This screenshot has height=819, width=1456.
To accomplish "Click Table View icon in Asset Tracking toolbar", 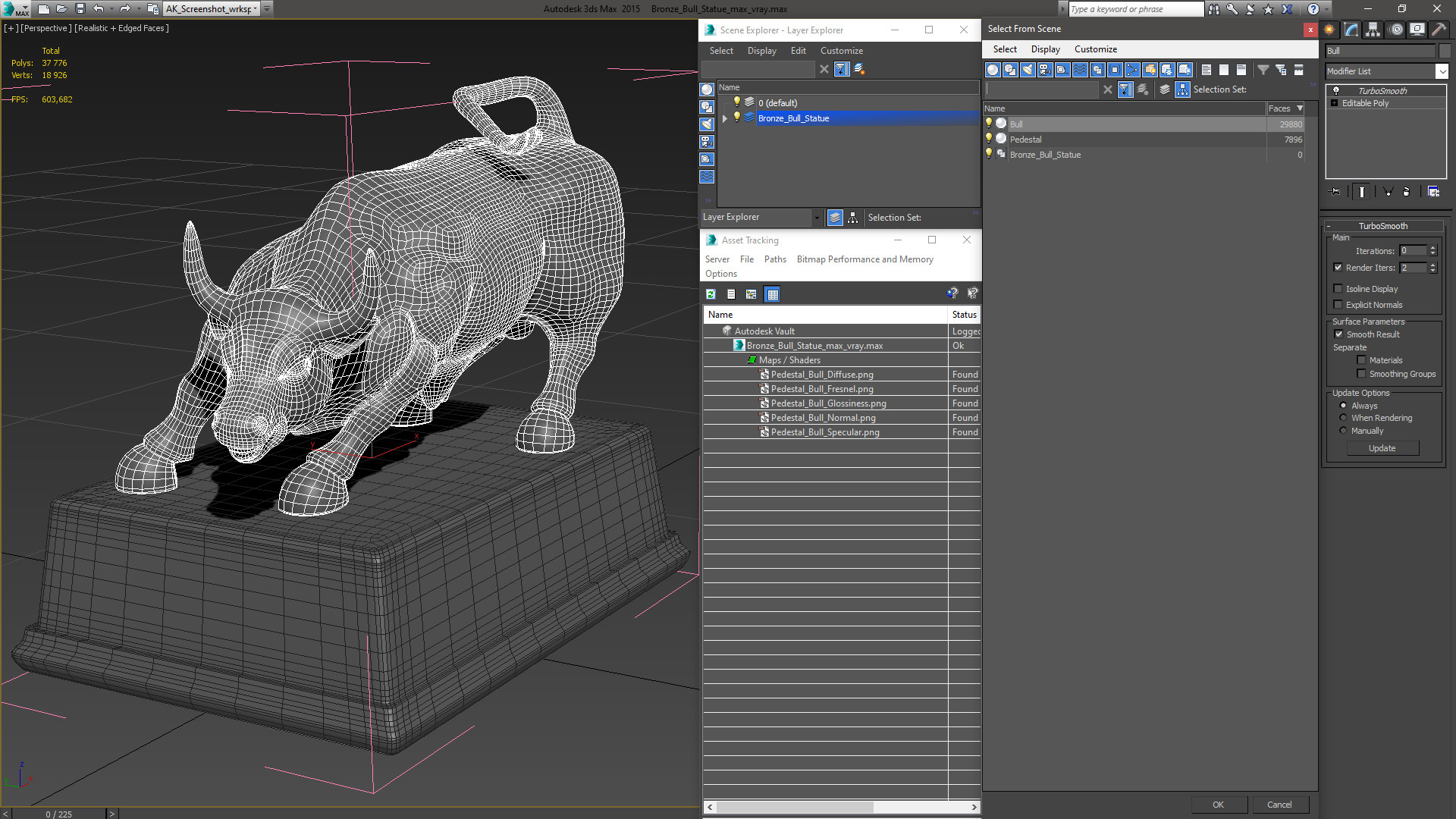I will click(x=772, y=294).
